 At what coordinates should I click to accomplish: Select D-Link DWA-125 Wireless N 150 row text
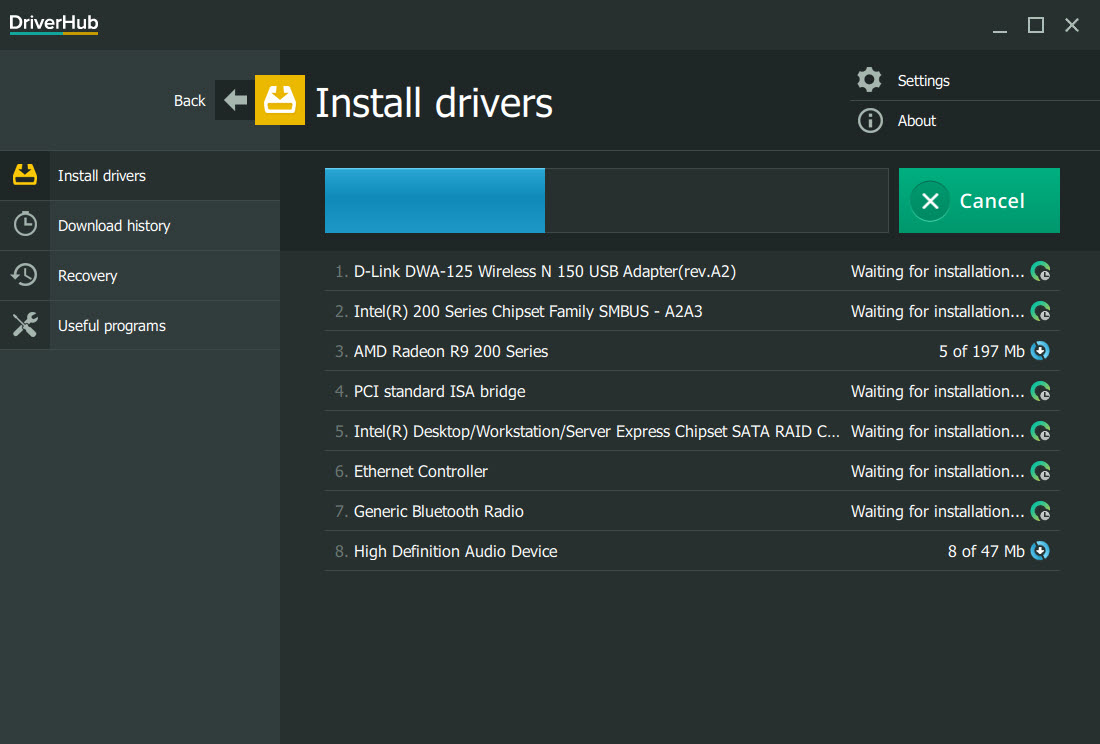point(544,271)
